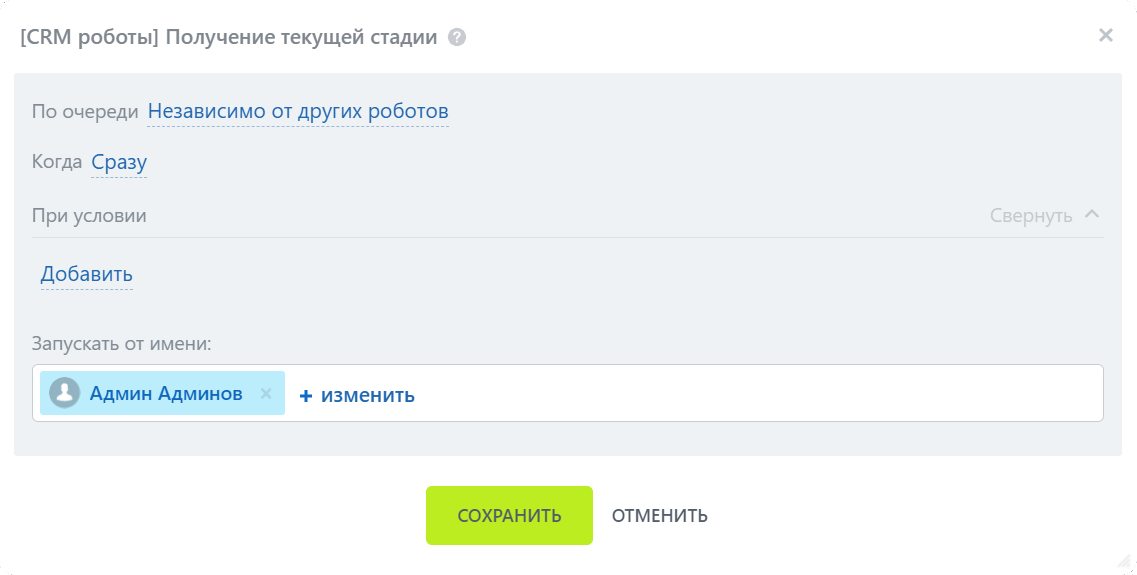Screen dimensions: 1137x575
Task: Cancel with the 'ОТМЕНИТЬ' button
Action: pos(660,516)
